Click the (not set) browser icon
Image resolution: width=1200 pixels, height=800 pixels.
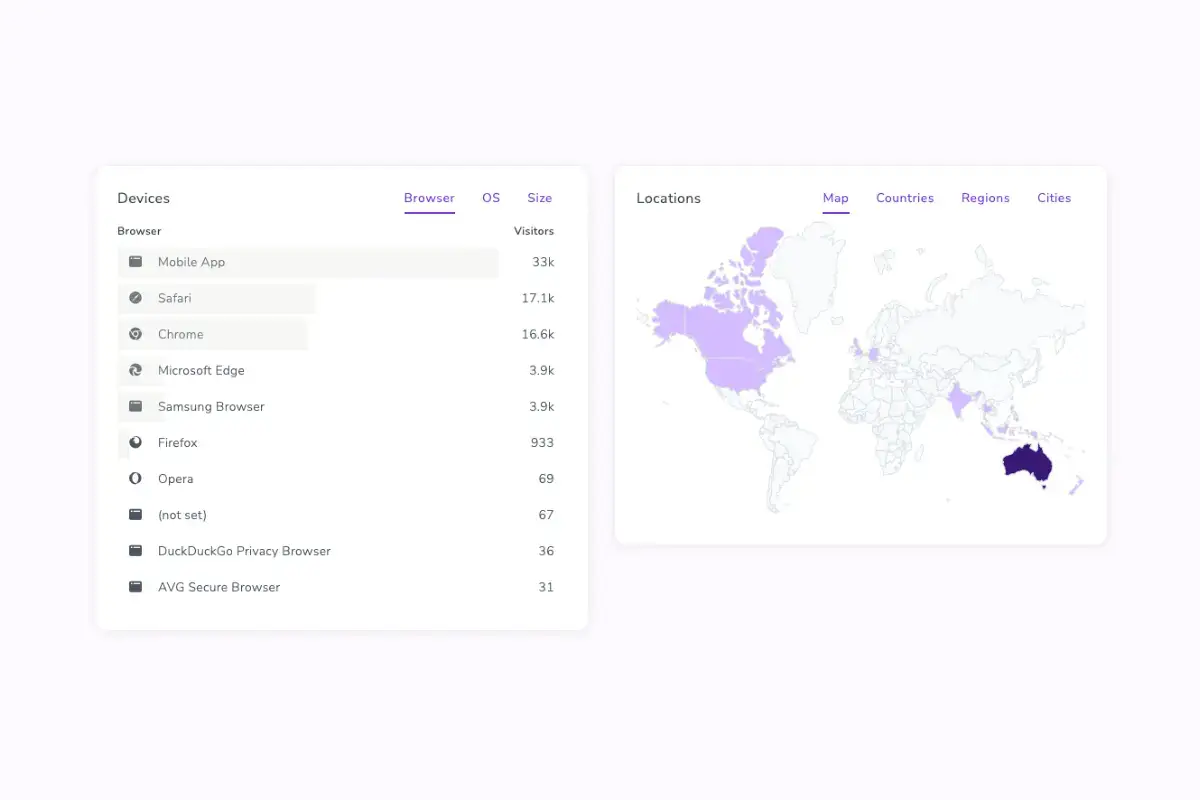[135, 515]
